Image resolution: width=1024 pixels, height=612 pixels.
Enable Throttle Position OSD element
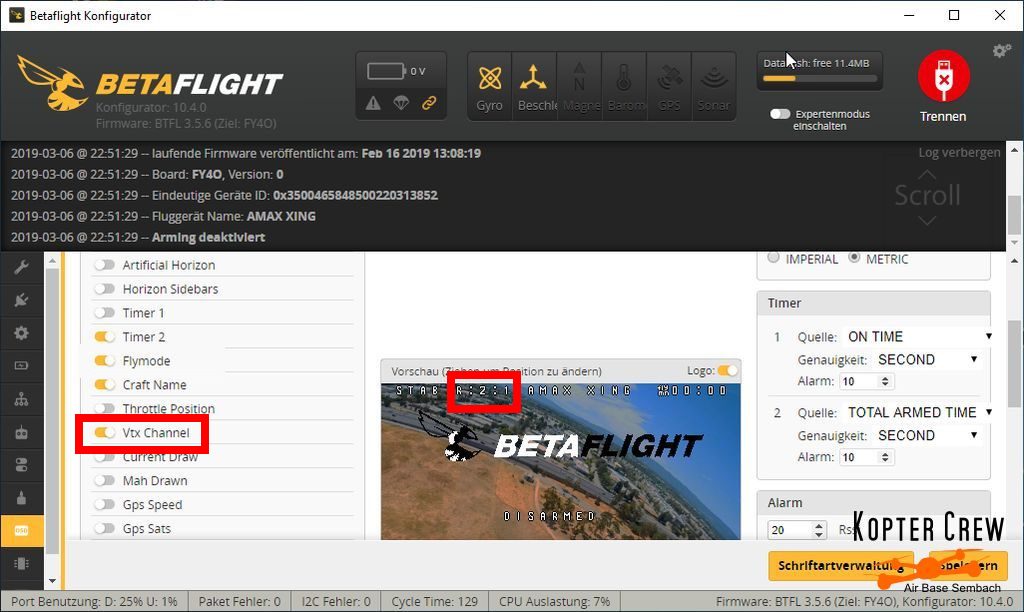(x=104, y=409)
